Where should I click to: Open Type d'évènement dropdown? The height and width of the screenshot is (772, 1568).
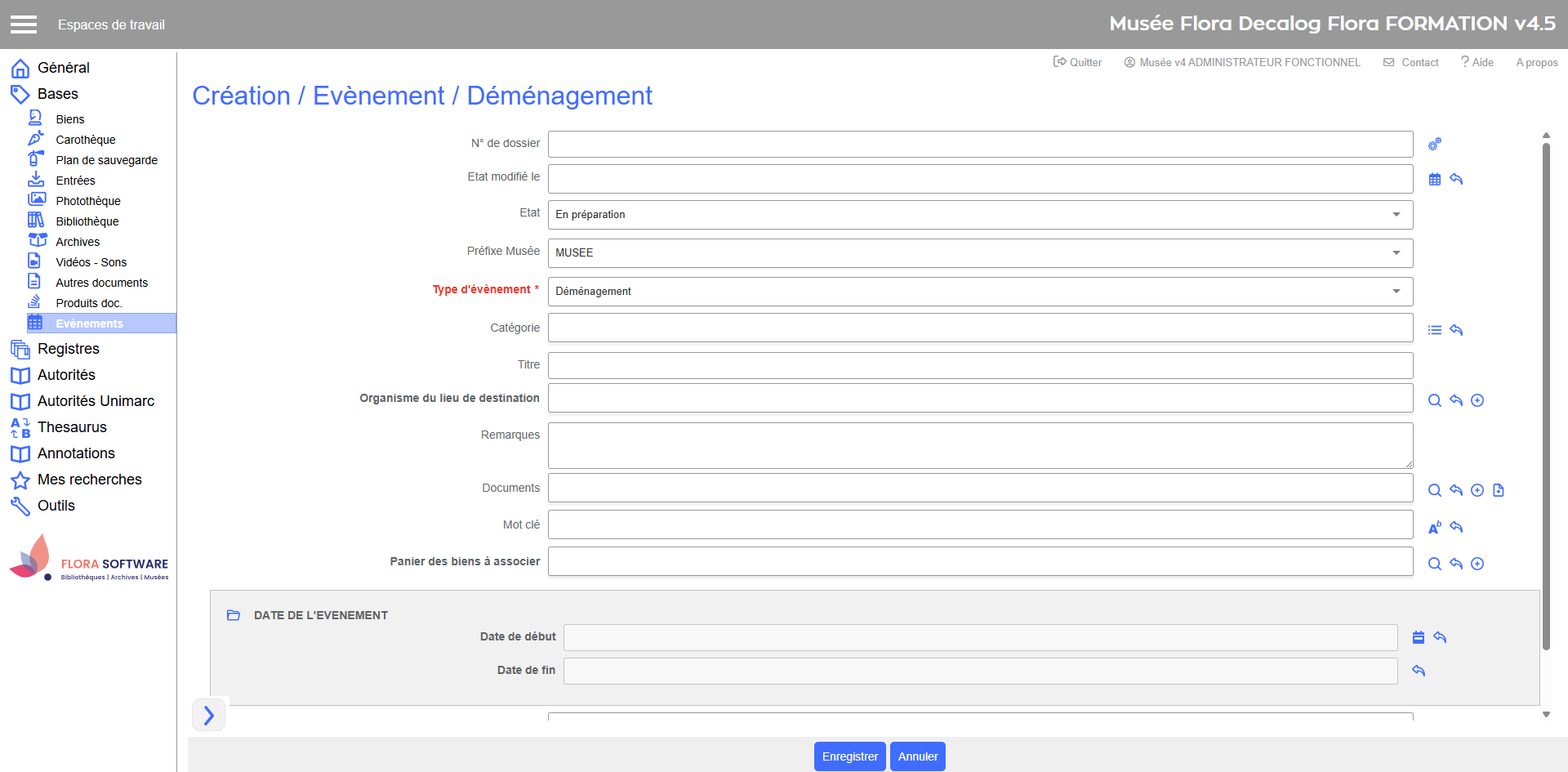(980, 292)
